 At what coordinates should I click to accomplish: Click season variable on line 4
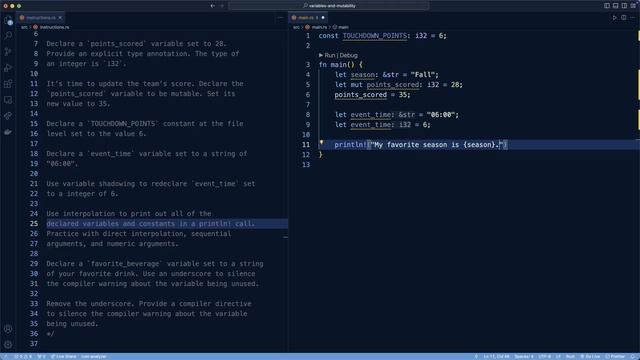[362, 75]
